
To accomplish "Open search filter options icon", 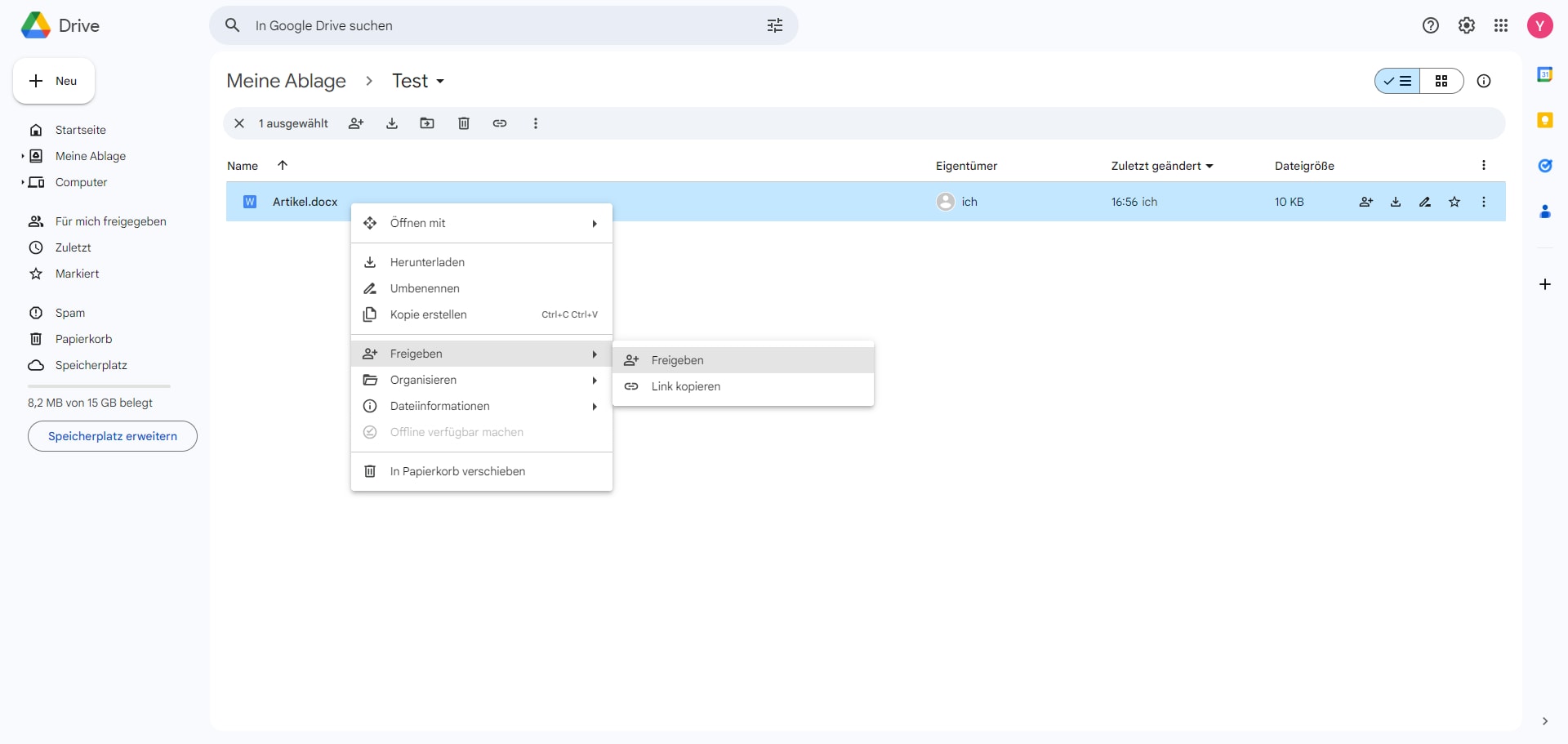I will [774, 25].
